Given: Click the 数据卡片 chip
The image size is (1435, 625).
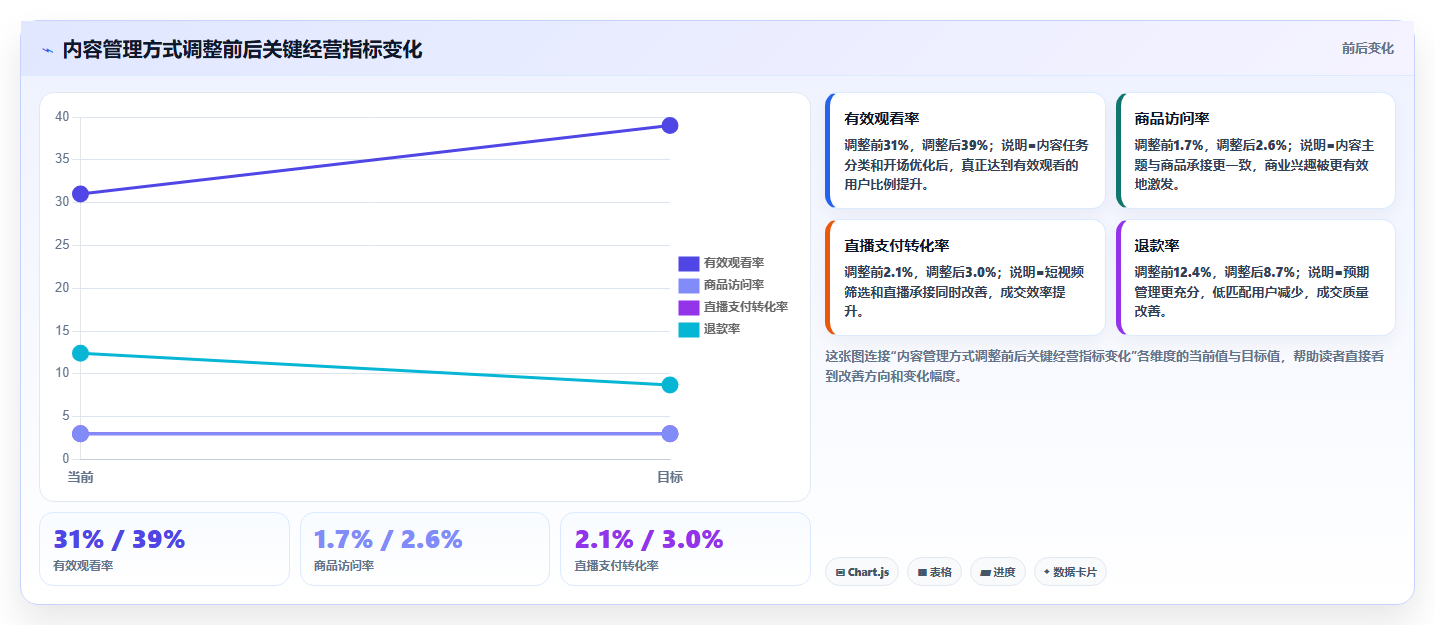Looking at the screenshot, I should 1070,572.
